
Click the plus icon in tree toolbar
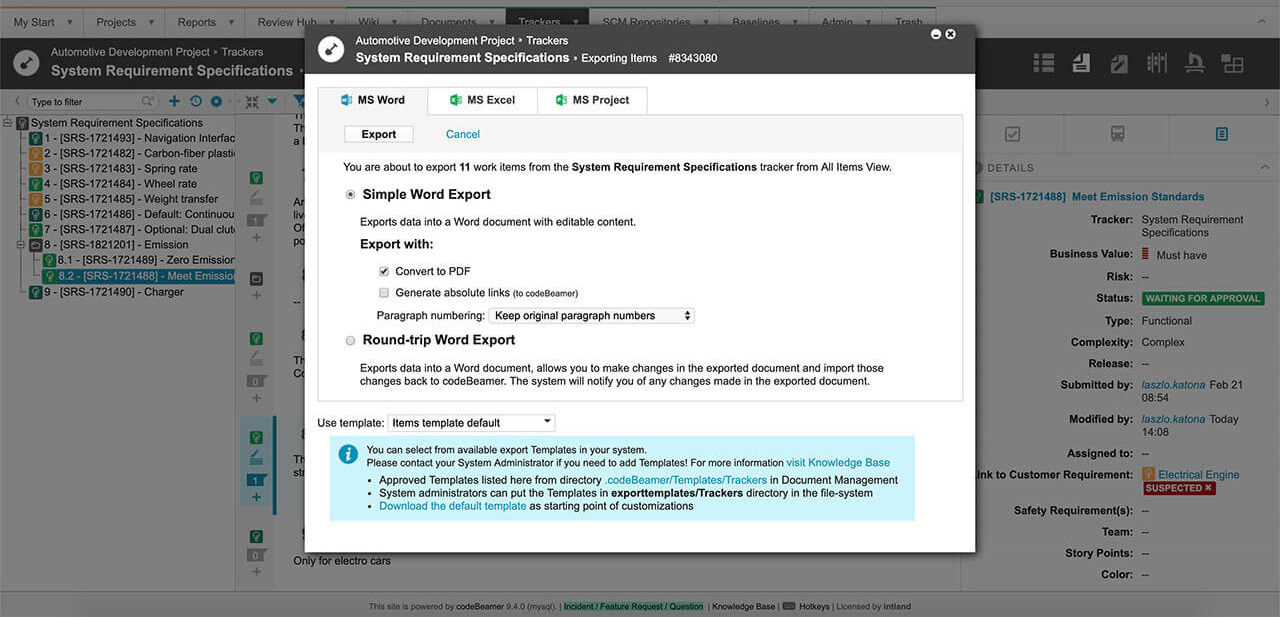point(175,101)
